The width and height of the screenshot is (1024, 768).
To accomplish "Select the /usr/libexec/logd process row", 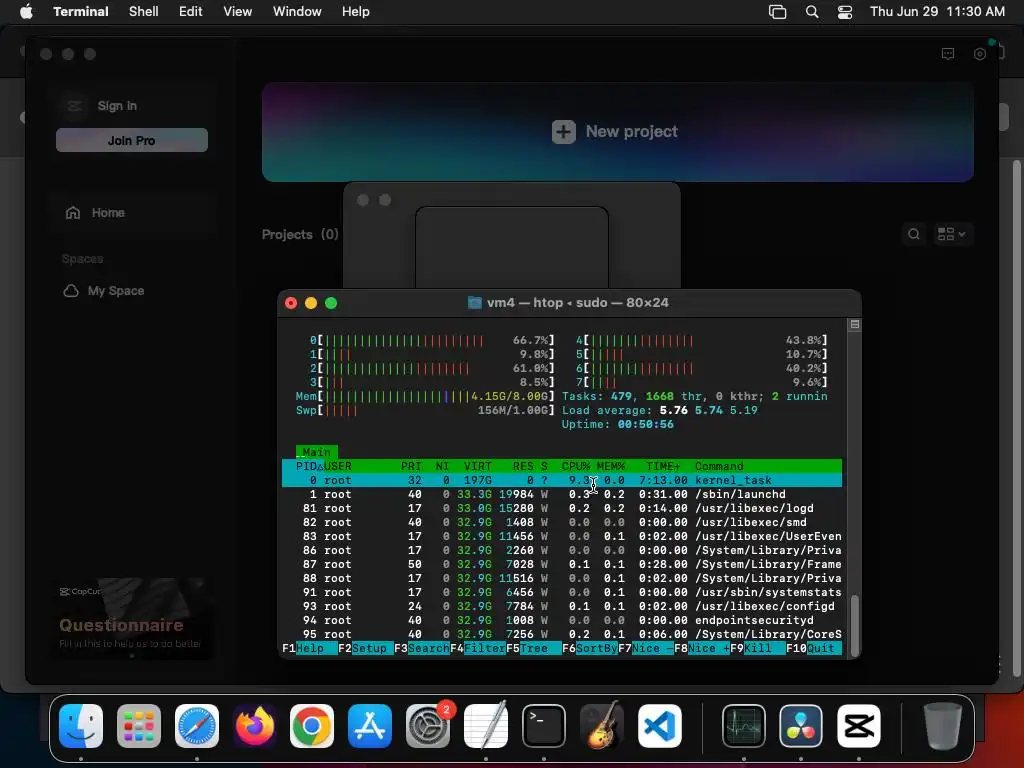I will tap(562, 508).
